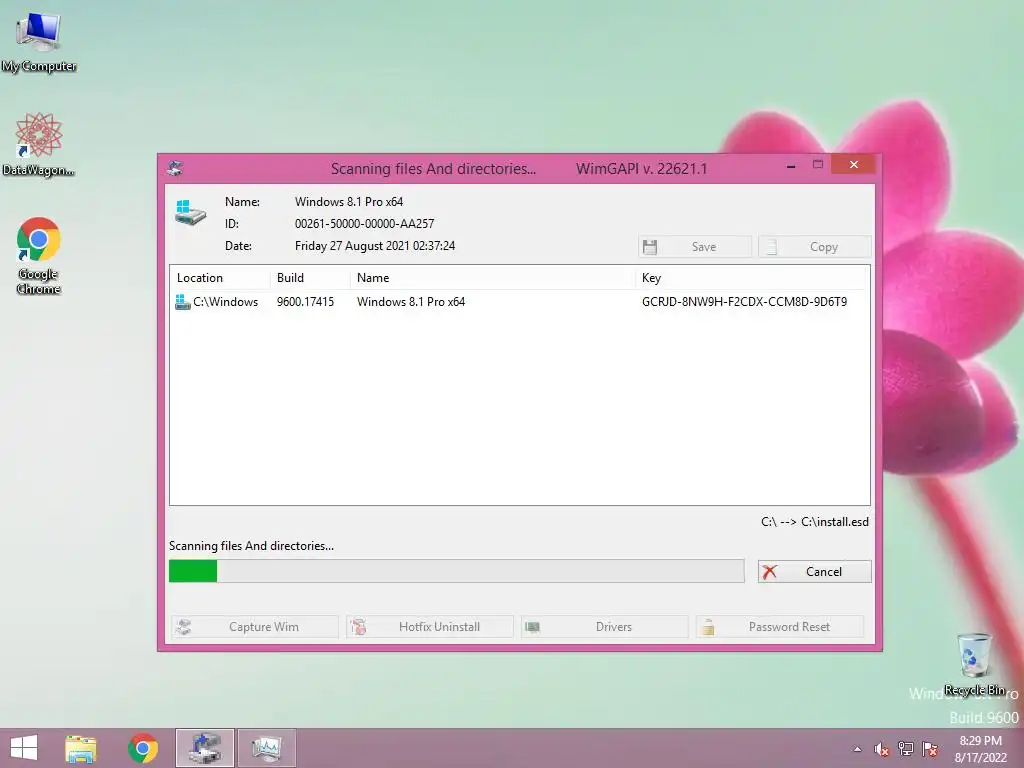
Task: Click the header name Windows 8.1 Pro x64
Action: [x=349, y=202]
